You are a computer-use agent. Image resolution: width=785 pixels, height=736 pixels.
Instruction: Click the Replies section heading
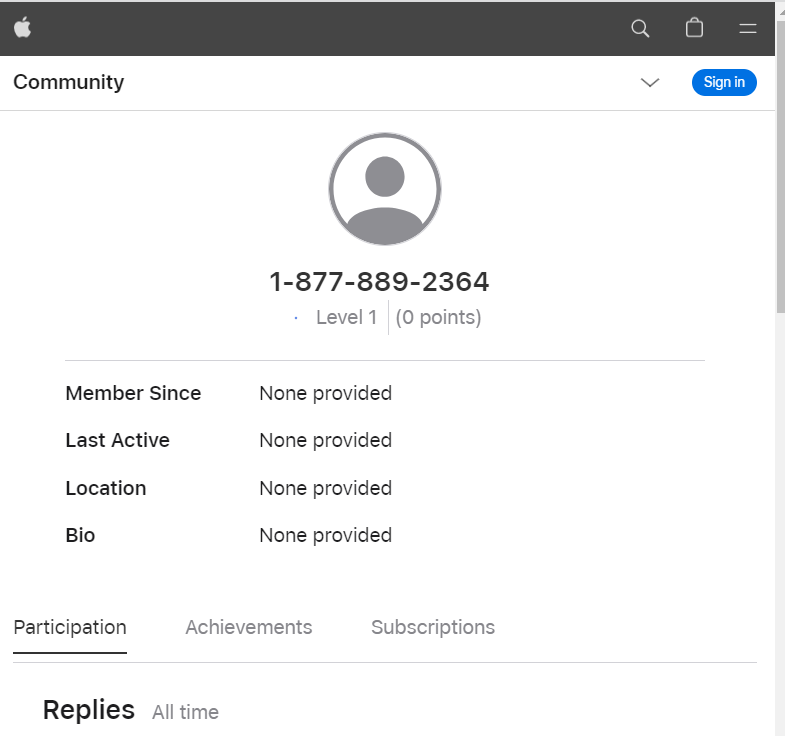tap(89, 710)
